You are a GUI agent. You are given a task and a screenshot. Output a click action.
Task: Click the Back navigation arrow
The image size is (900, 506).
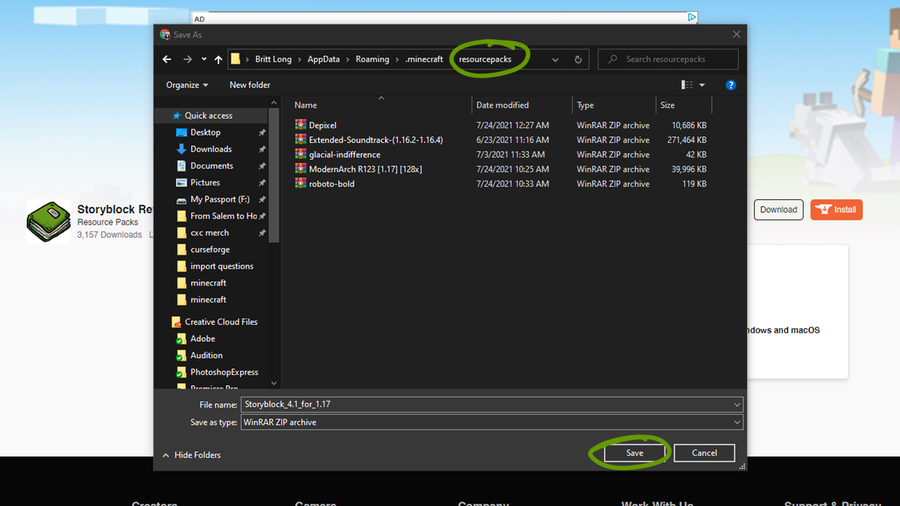click(168, 60)
